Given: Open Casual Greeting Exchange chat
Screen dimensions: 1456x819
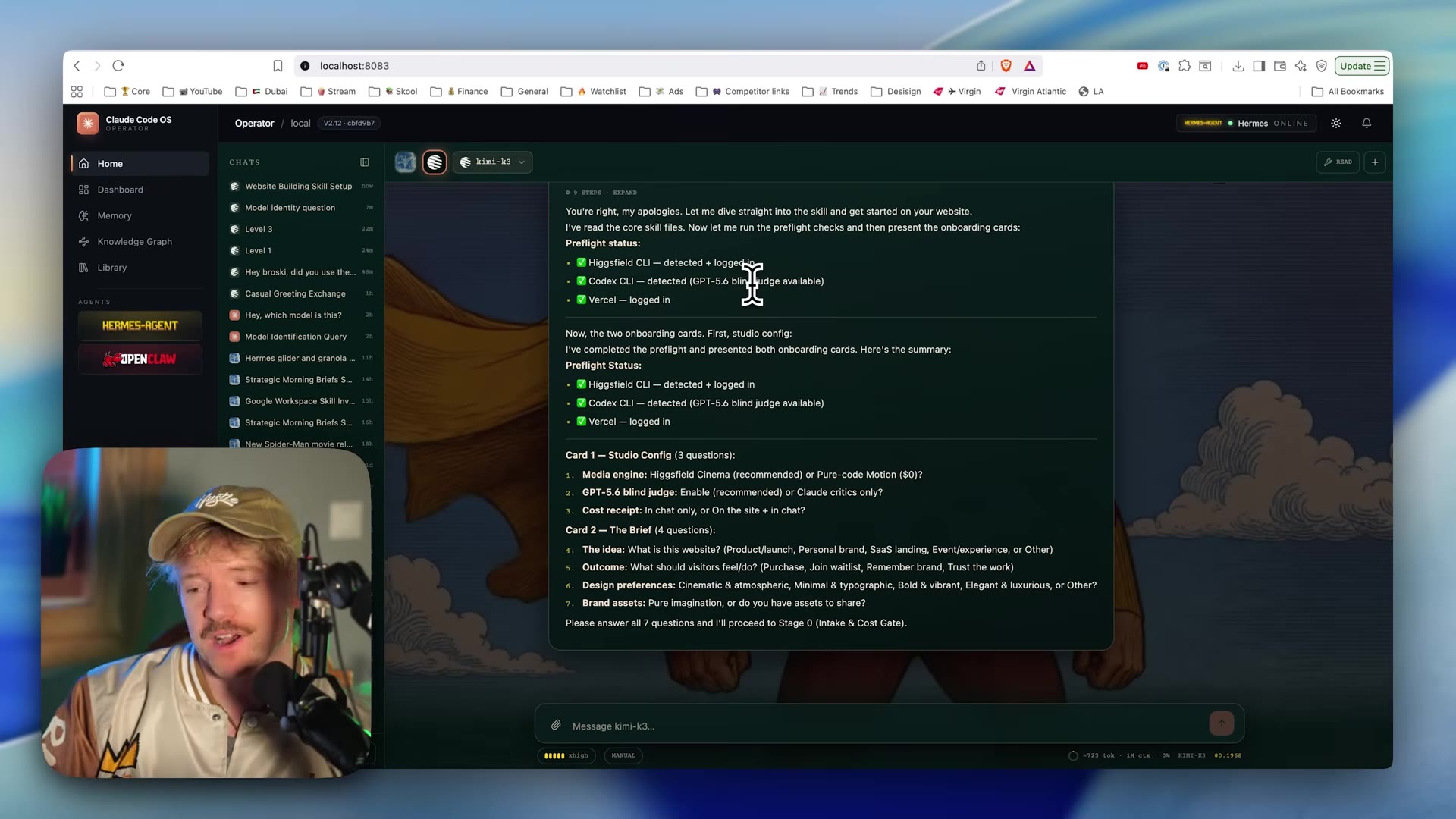Looking at the screenshot, I should tap(301, 293).
